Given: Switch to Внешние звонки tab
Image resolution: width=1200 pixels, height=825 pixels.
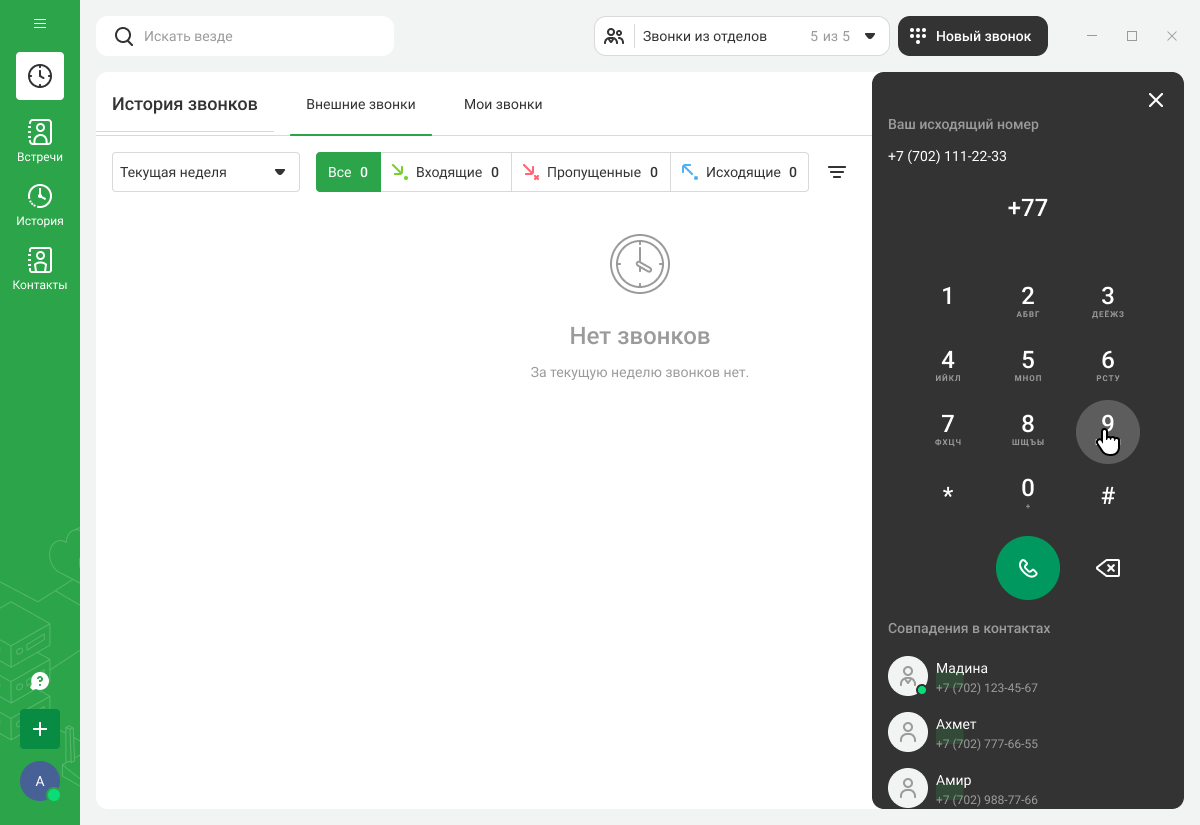Looking at the screenshot, I should (x=361, y=104).
